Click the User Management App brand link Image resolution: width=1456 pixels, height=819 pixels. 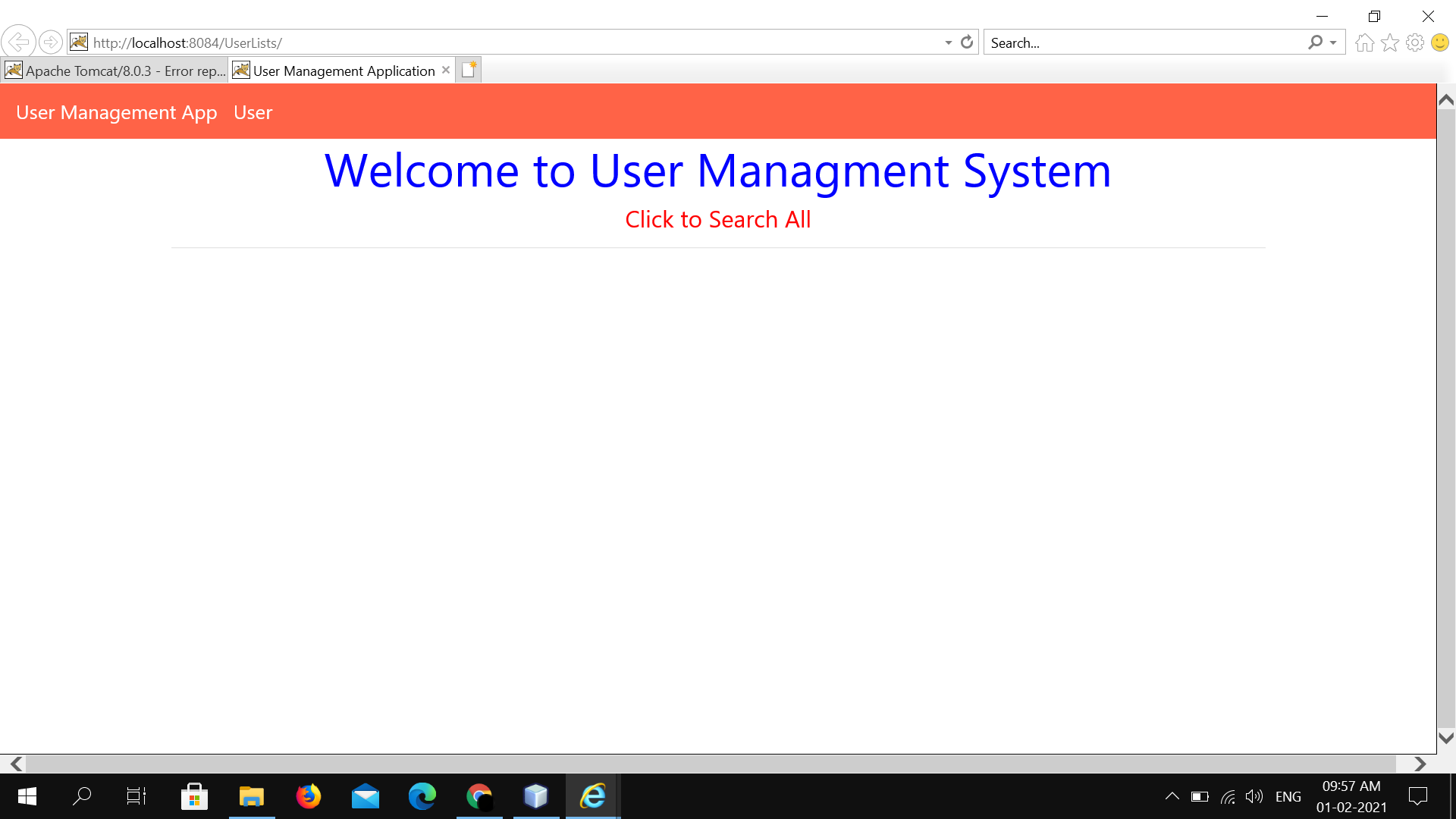click(116, 111)
